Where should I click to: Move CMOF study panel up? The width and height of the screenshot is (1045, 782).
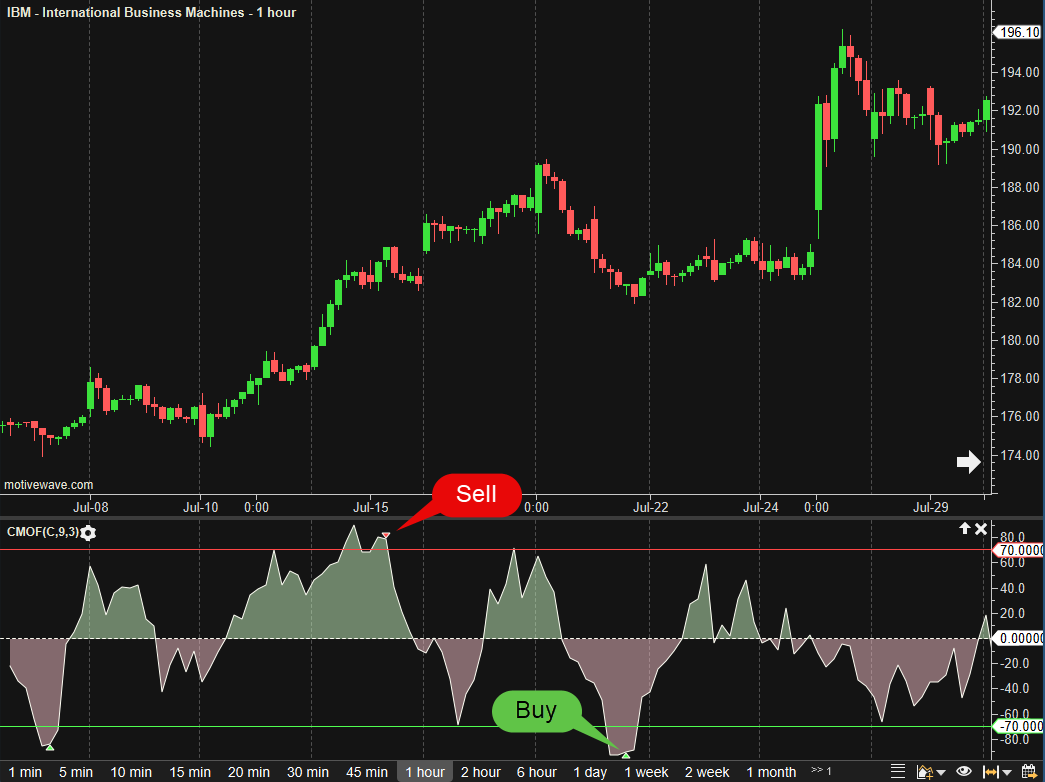(964, 529)
